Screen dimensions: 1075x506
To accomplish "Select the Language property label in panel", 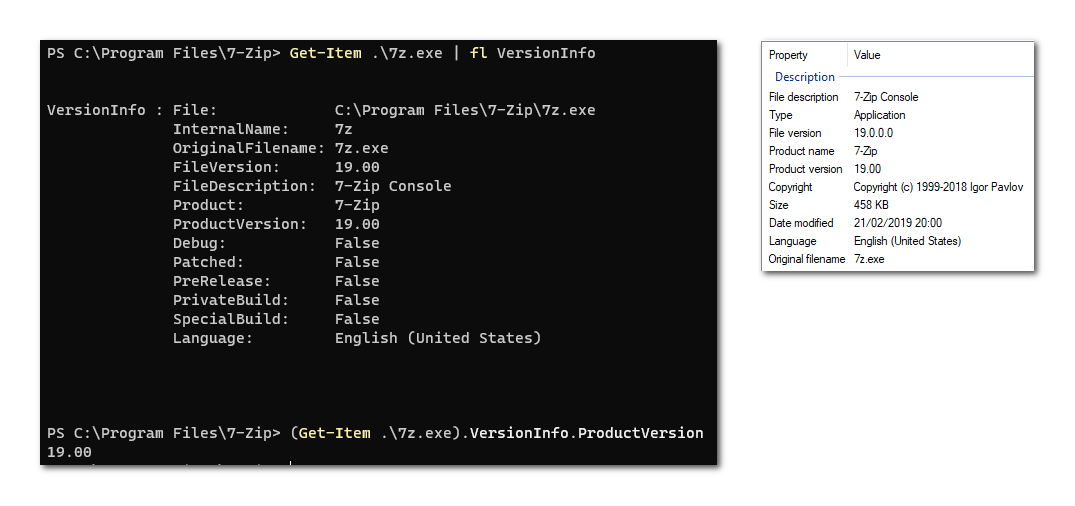I will (793, 241).
